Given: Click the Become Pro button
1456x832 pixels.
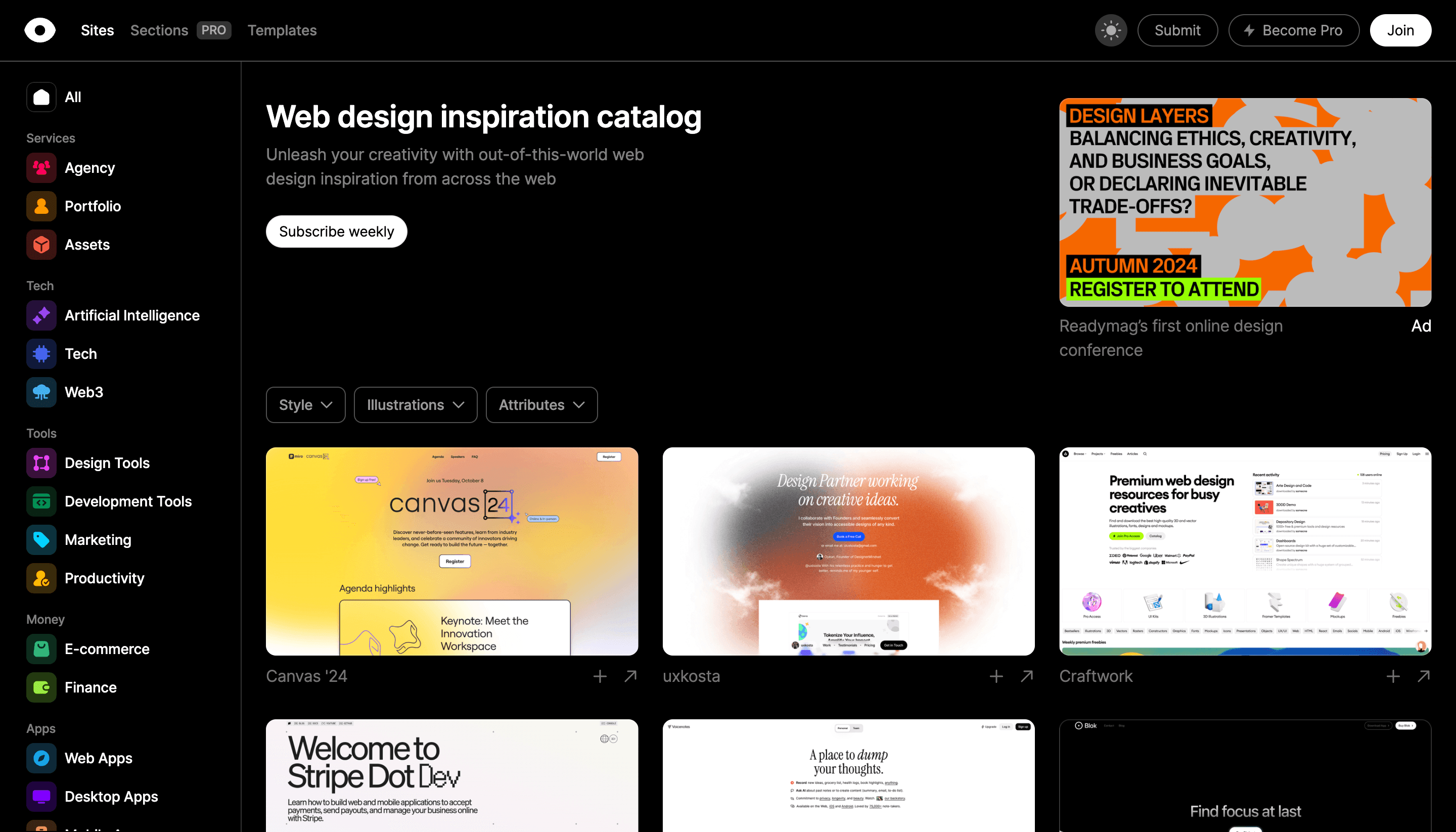Looking at the screenshot, I should tap(1294, 30).
